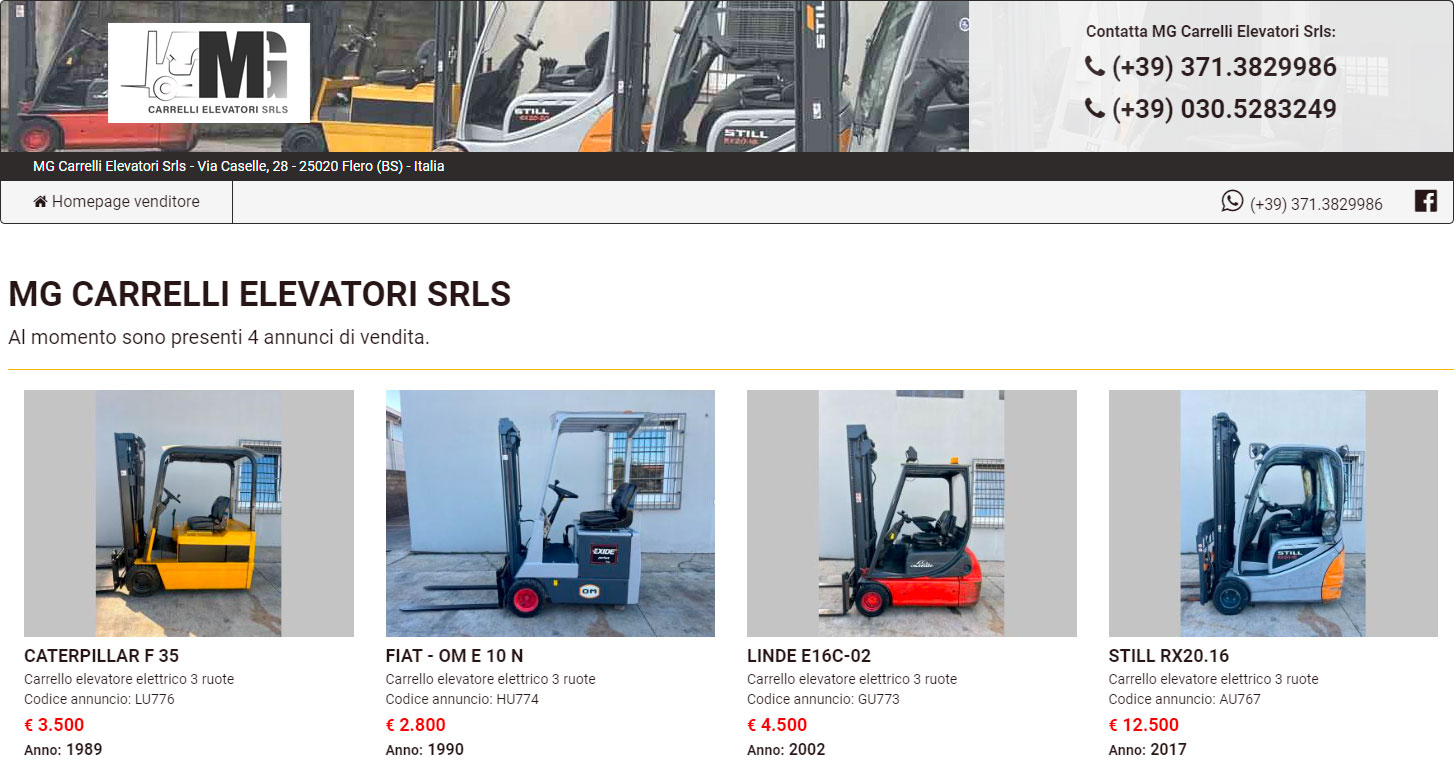Click the address bar text Via Caselle, 28
Viewport: 1454px width, 781px height.
click(x=242, y=166)
